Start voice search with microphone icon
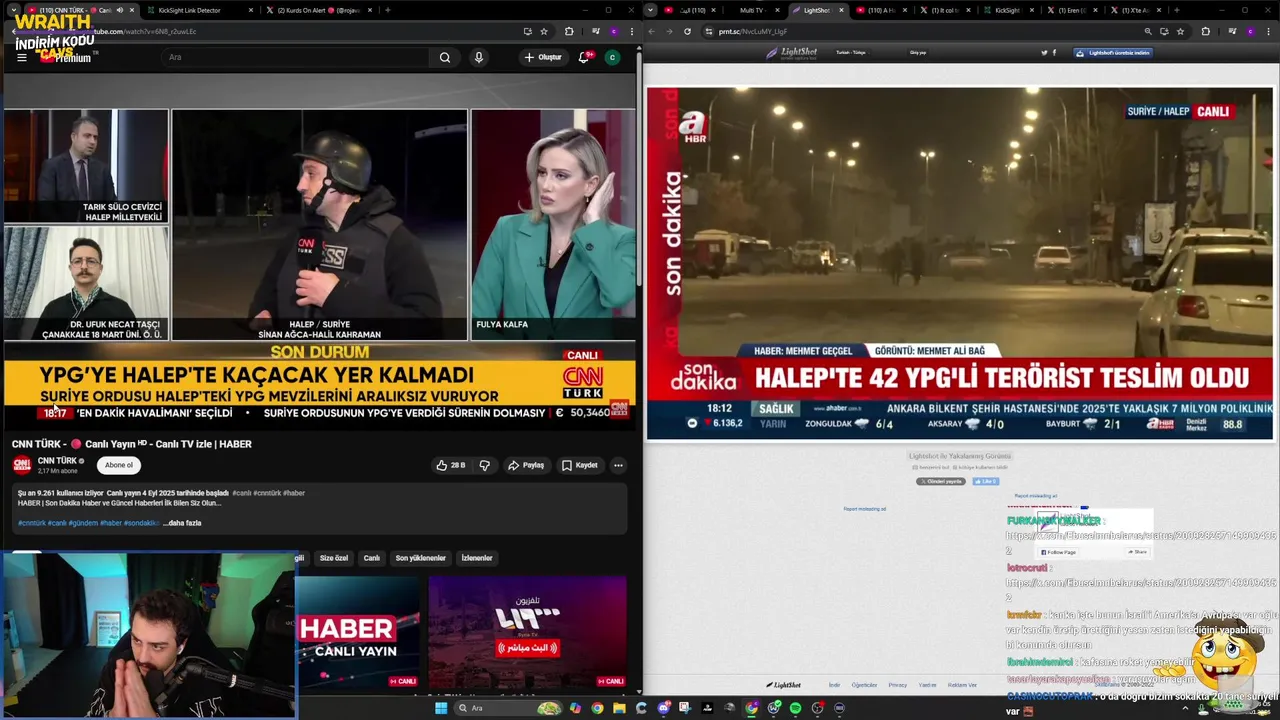1280x720 pixels. point(479,57)
